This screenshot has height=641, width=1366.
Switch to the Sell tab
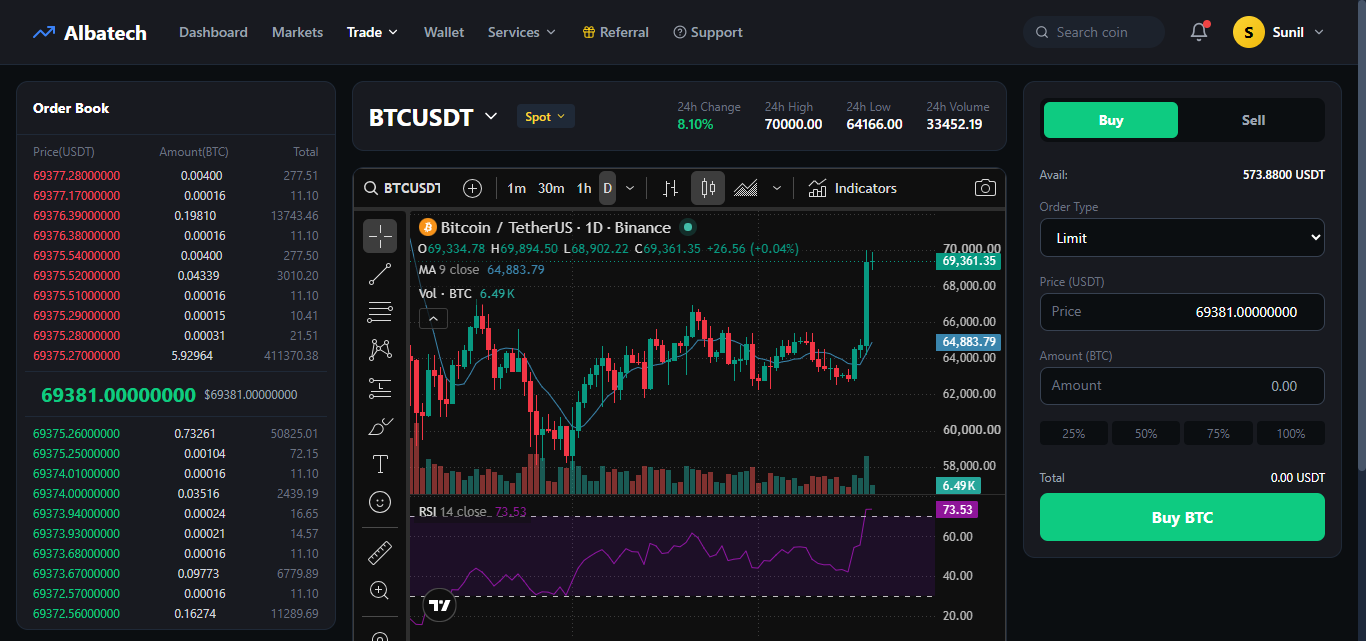point(1253,120)
